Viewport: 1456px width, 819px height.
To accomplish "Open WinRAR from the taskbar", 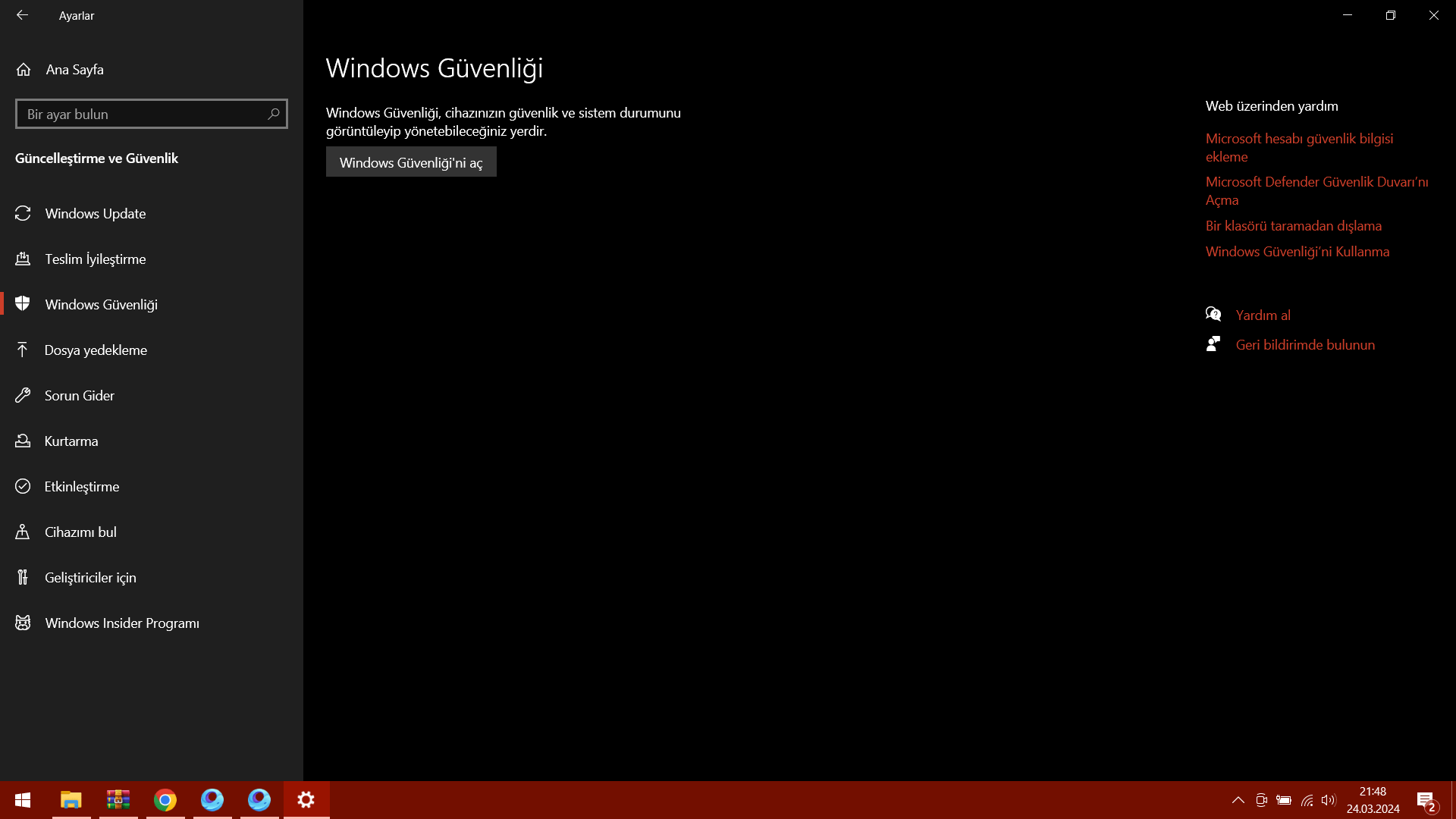I will pyautogui.click(x=118, y=800).
